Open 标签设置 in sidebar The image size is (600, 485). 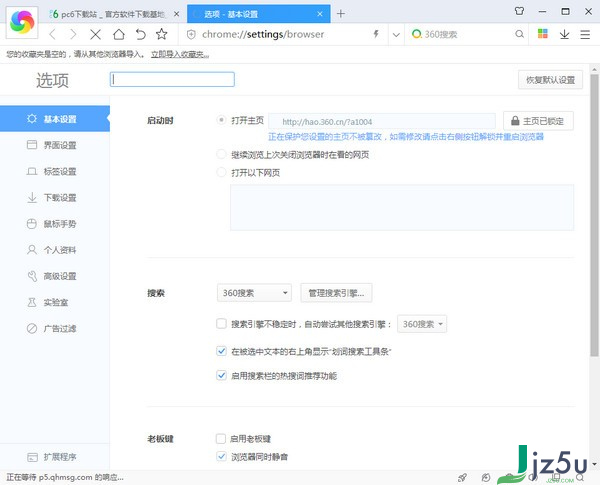click(55, 171)
